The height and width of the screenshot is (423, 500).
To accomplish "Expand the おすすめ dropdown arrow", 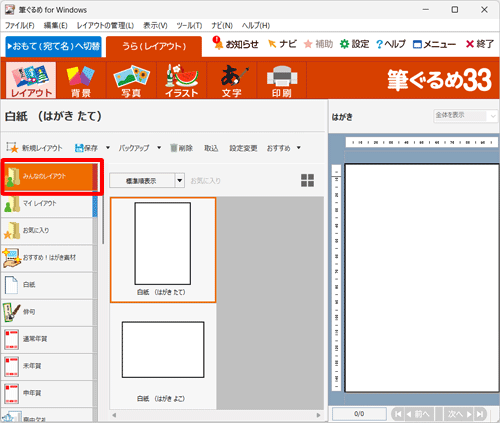I will click(x=299, y=148).
